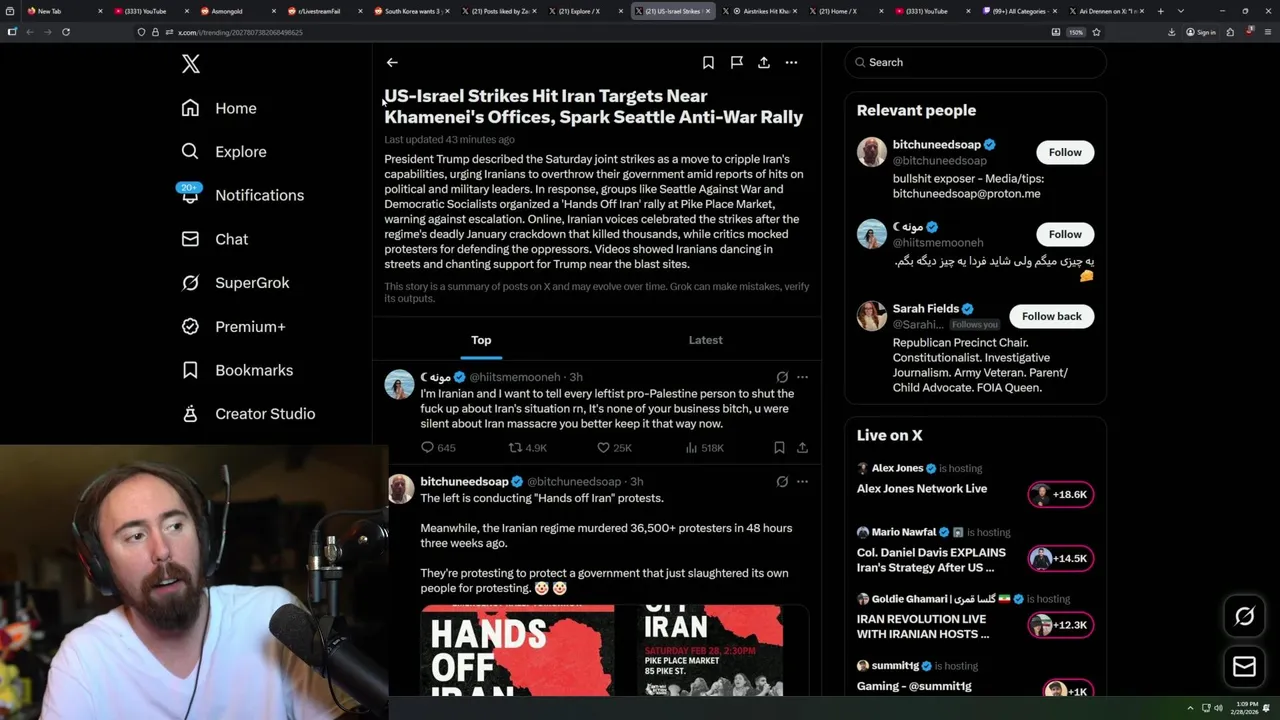Image resolution: width=1280 pixels, height=720 pixels.
Task: Open more options on مونه's post
Action: point(802,377)
